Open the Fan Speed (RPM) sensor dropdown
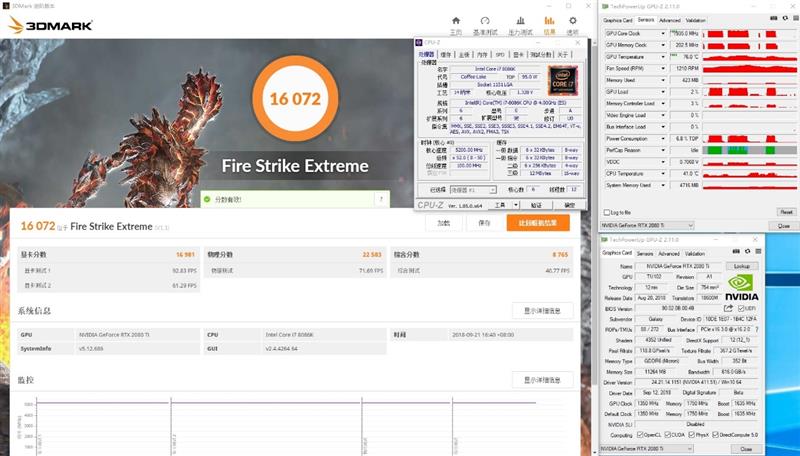 [x=663, y=69]
